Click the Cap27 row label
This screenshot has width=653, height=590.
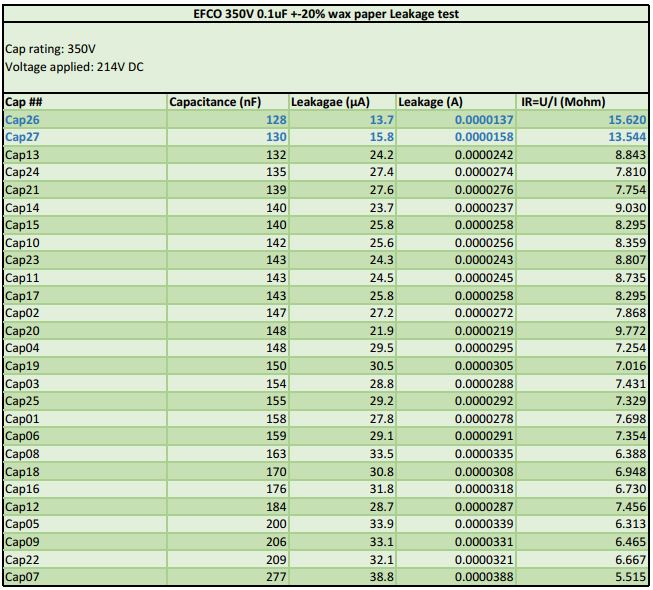[x=22, y=137]
